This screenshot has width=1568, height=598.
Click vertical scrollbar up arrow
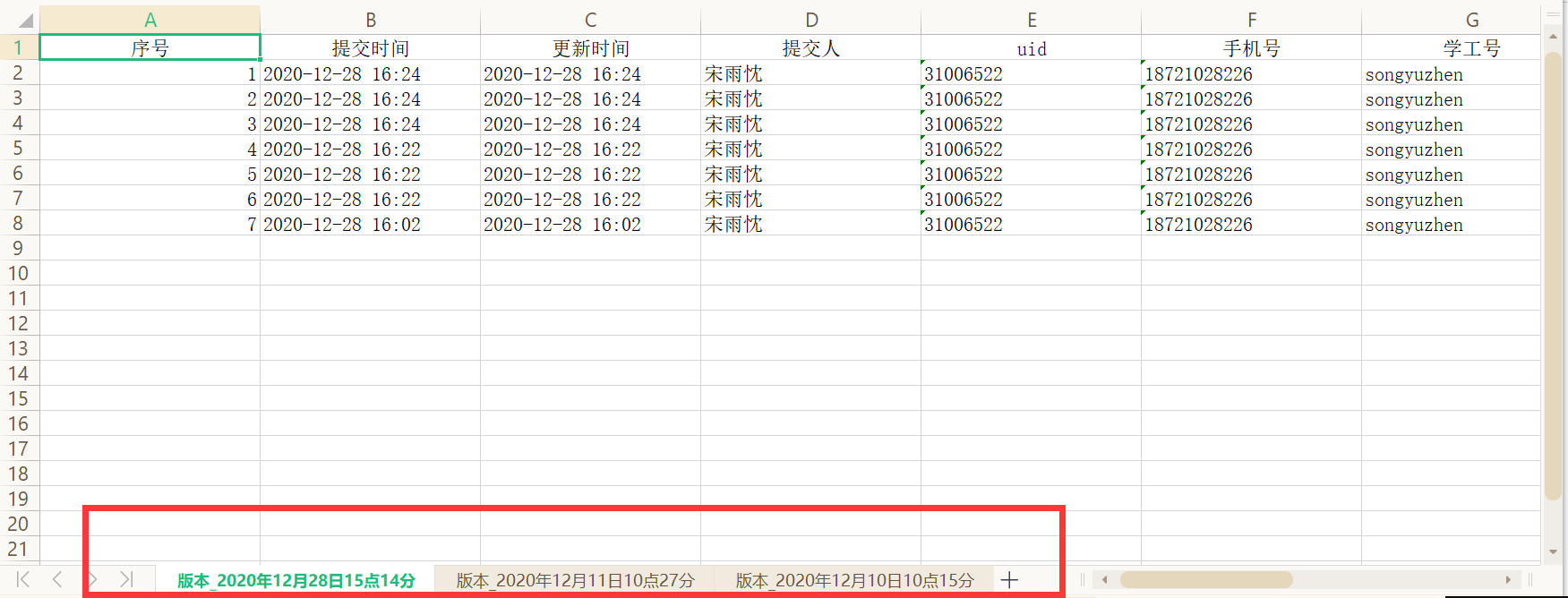coord(1554,37)
